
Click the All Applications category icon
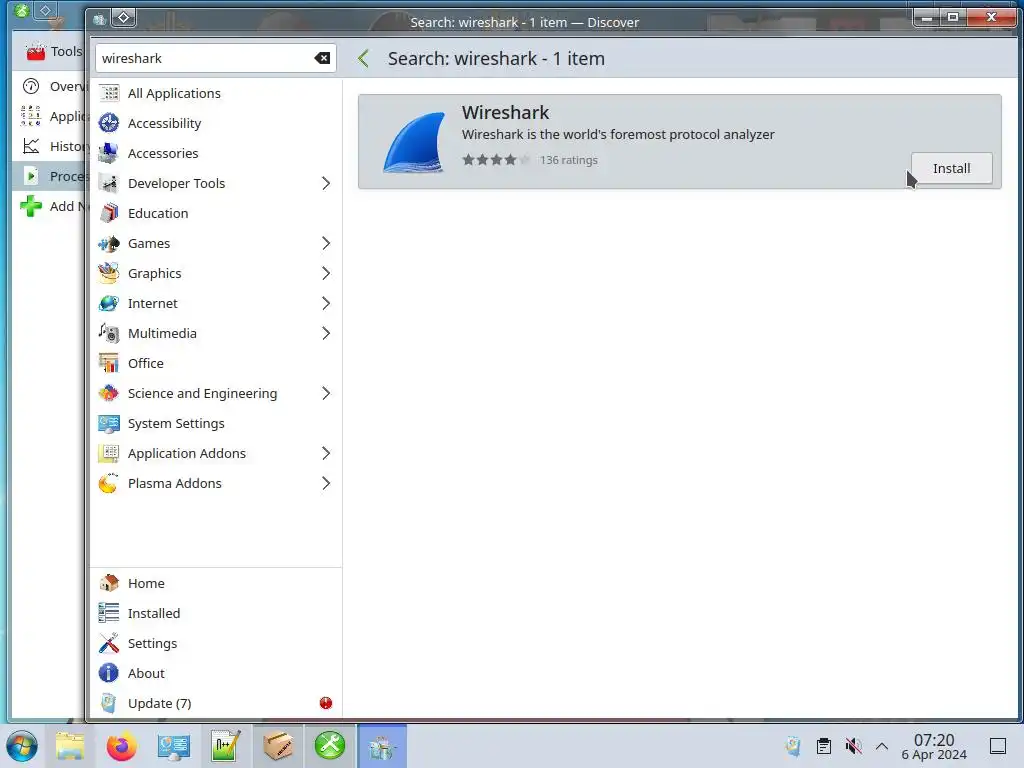(108, 93)
